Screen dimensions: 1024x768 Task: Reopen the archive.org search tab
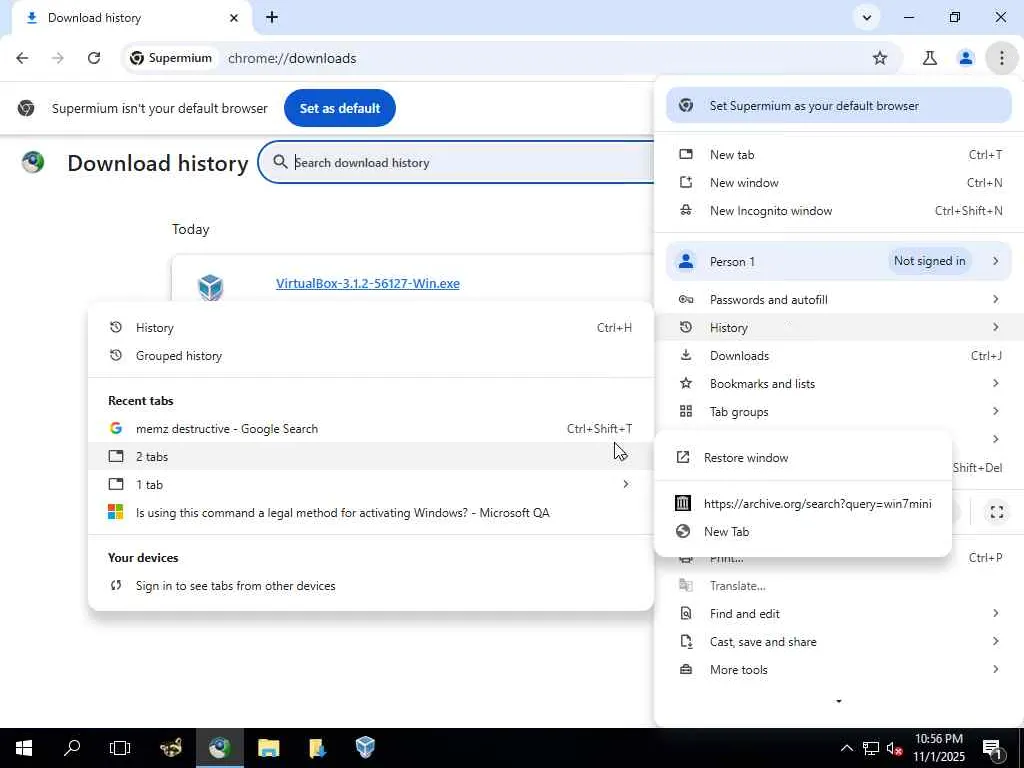803,504
